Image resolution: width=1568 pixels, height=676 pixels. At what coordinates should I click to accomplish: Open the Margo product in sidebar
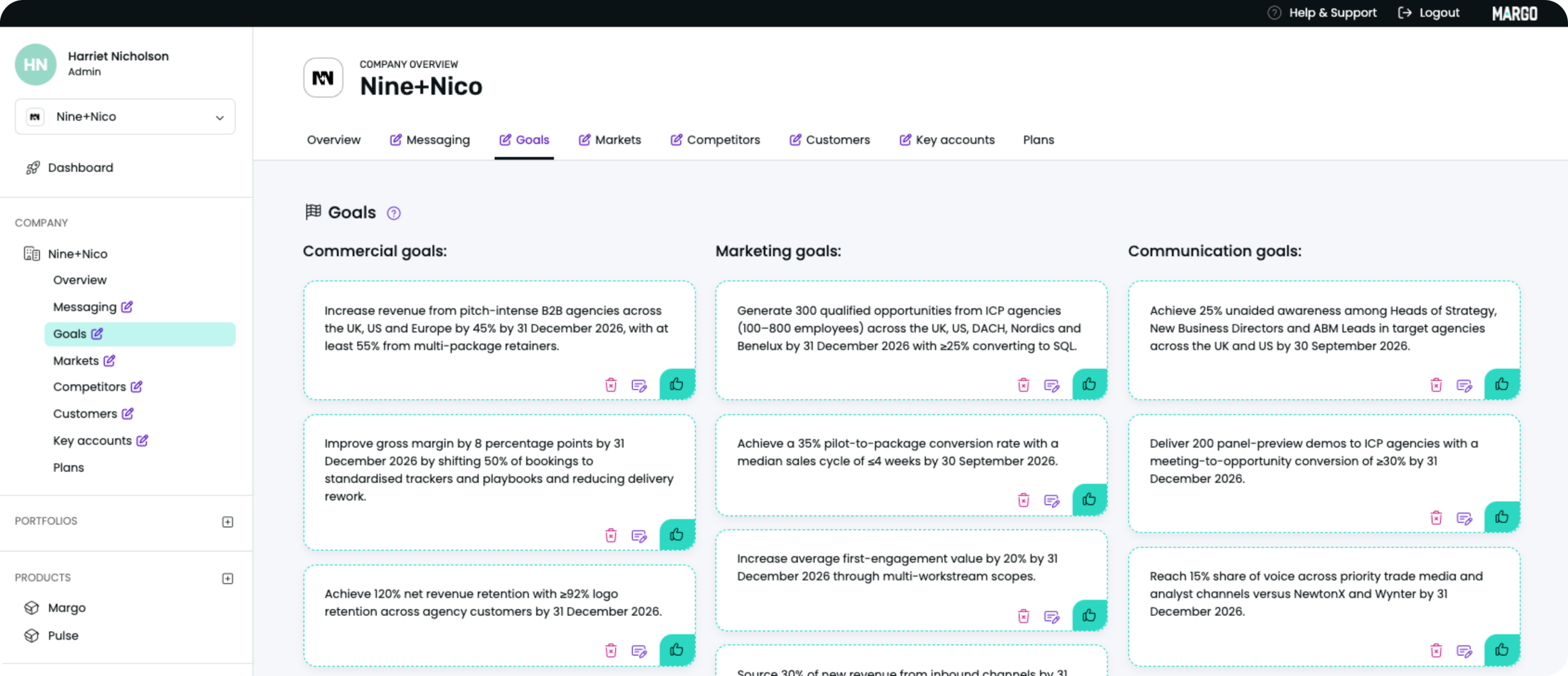tap(55, 608)
